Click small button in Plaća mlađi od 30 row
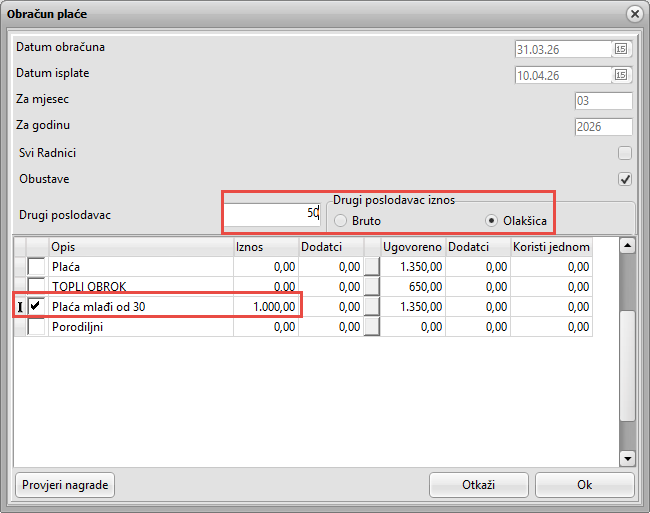 [372, 307]
